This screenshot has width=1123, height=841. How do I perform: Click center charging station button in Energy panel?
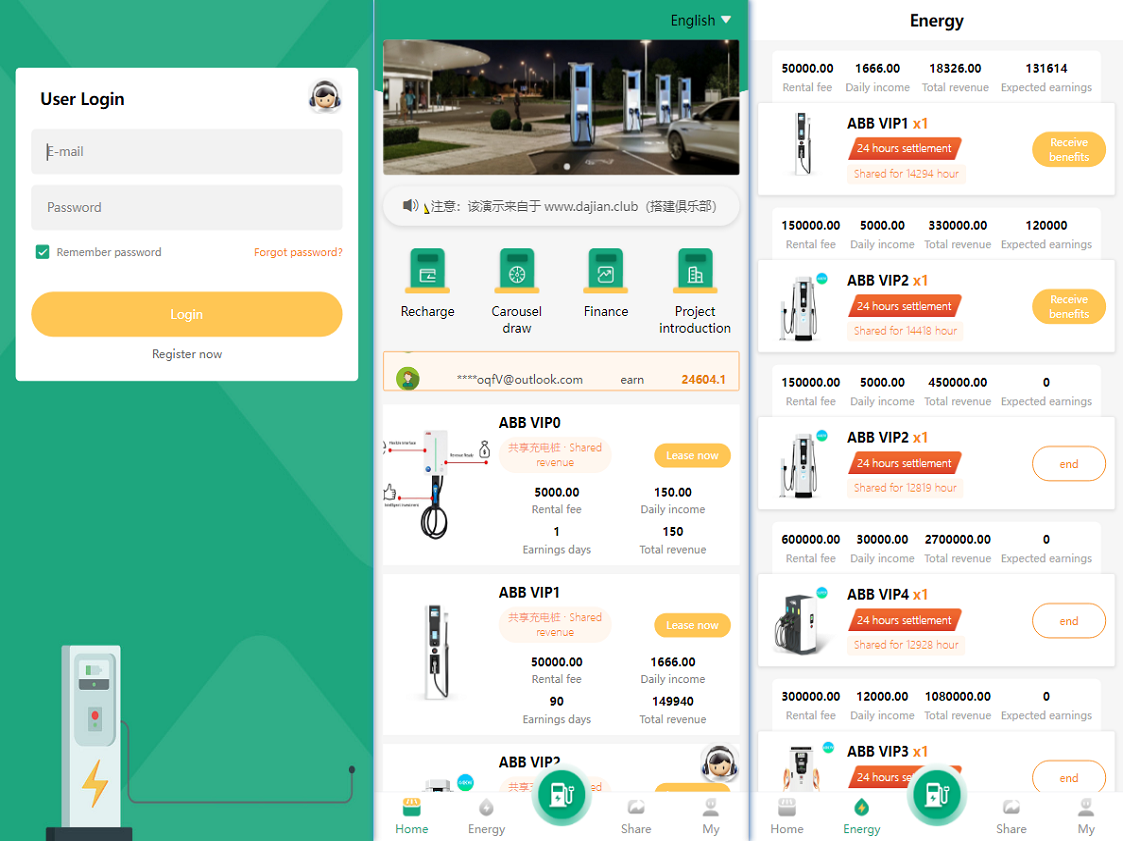(x=936, y=794)
